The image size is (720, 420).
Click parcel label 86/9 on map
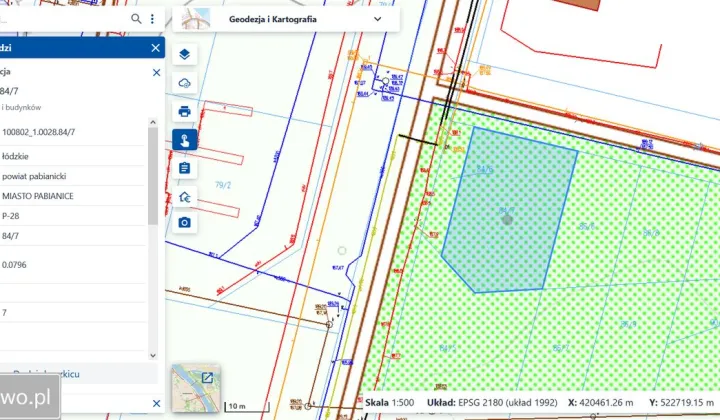pyautogui.click(x=628, y=324)
